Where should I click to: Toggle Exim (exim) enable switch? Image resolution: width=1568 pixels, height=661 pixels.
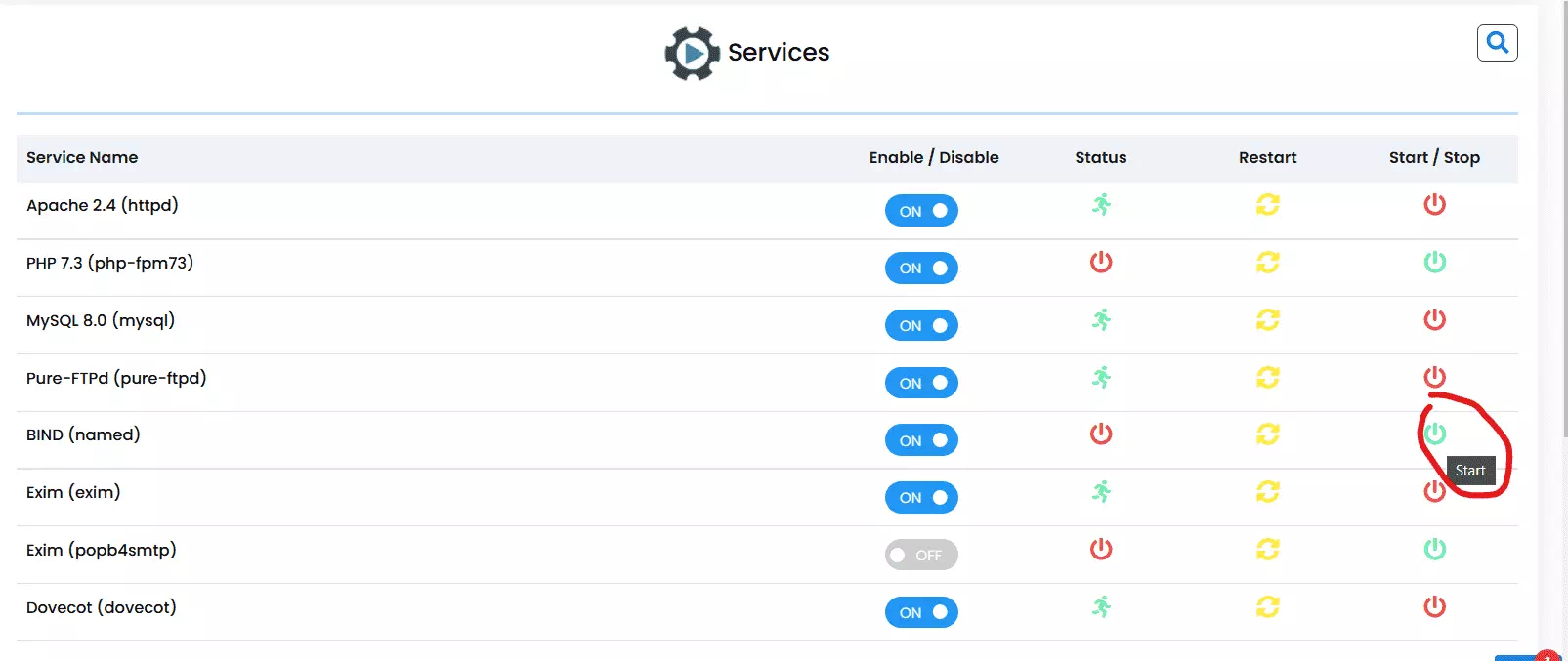[921, 498]
